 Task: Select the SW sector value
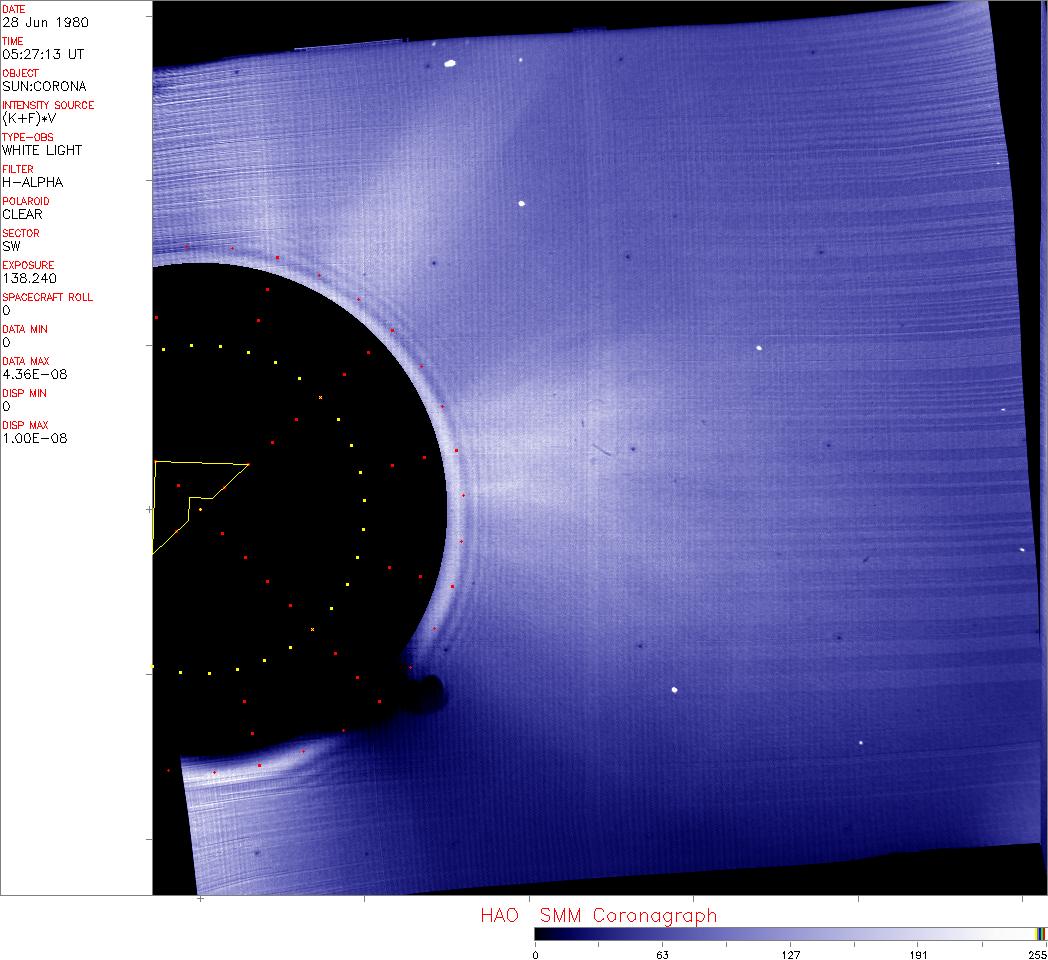[11, 246]
